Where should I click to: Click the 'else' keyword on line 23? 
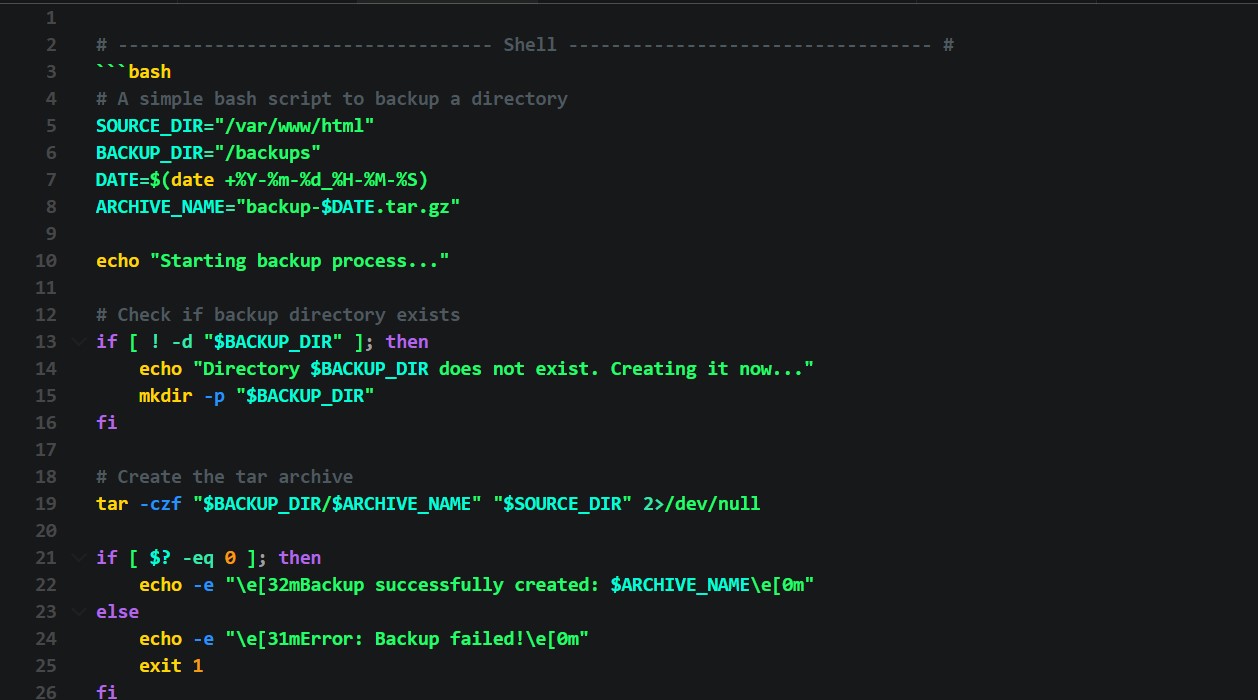pyautogui.click(x=117, y=612)
